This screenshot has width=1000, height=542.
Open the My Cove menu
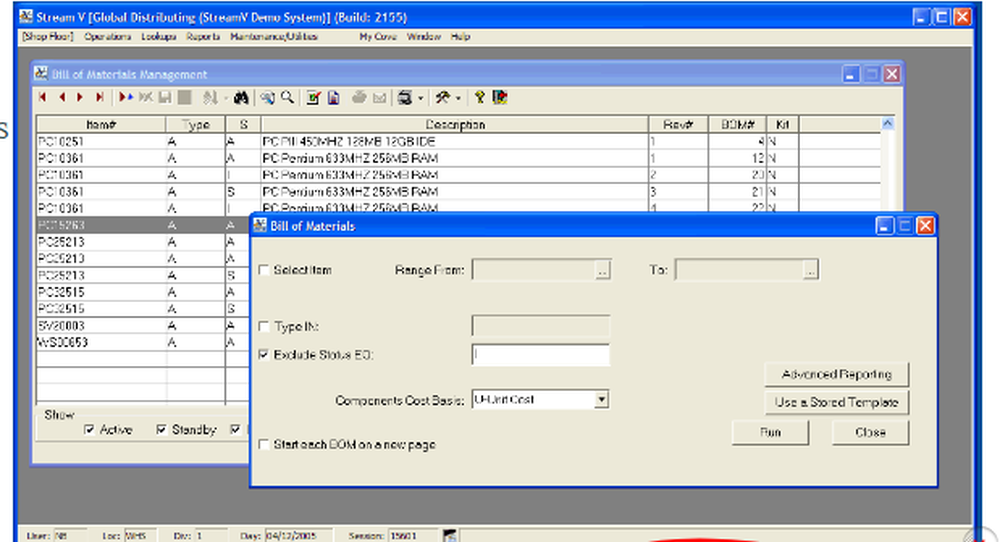pos(378,36)
